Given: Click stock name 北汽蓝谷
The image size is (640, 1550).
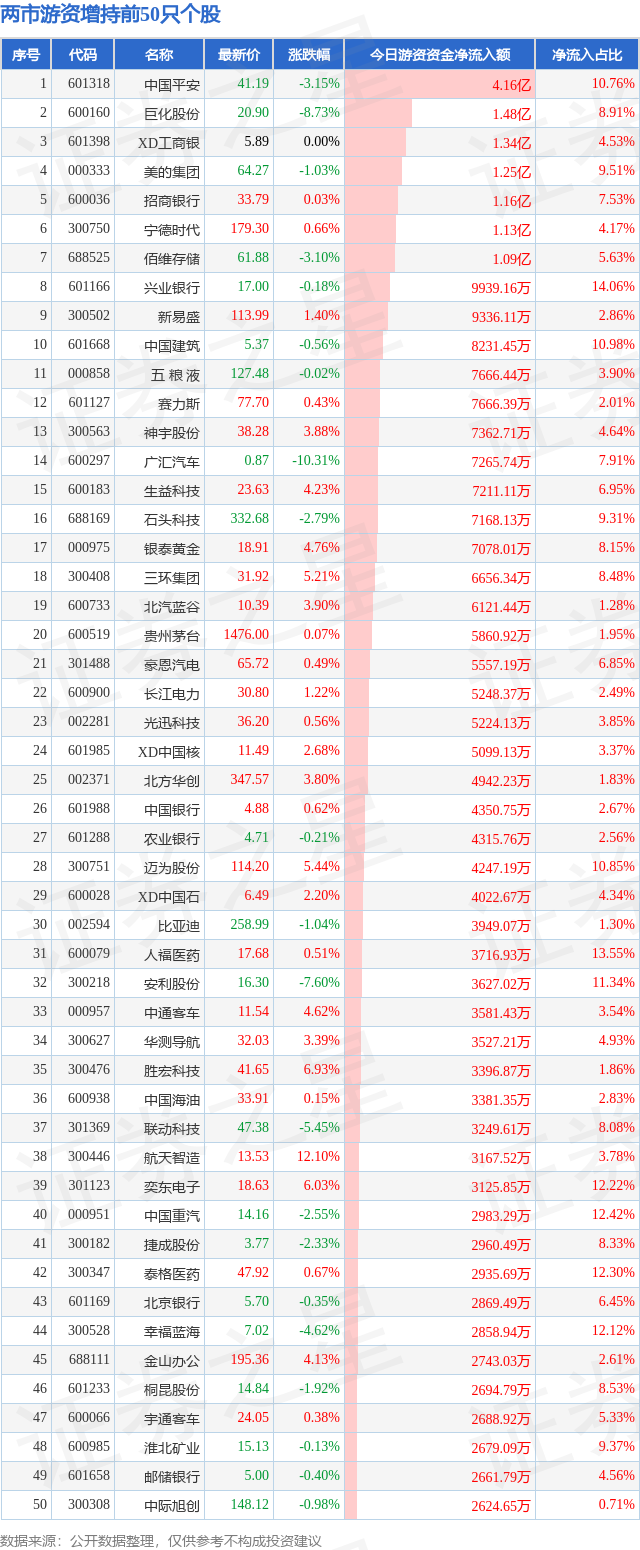Looking at the screenshot, I should click(172, 607).
